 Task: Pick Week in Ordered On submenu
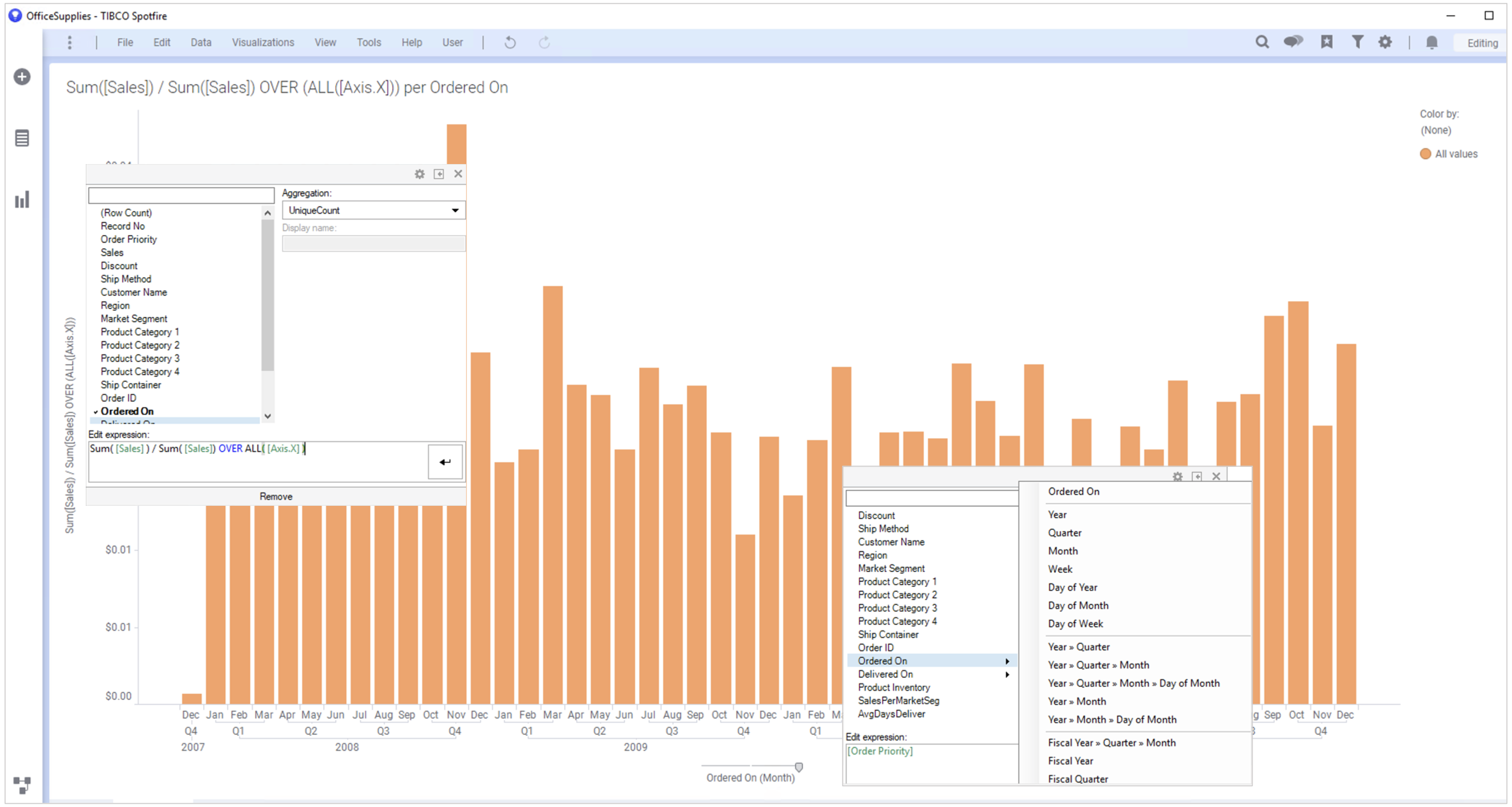tap(1060, 570)
